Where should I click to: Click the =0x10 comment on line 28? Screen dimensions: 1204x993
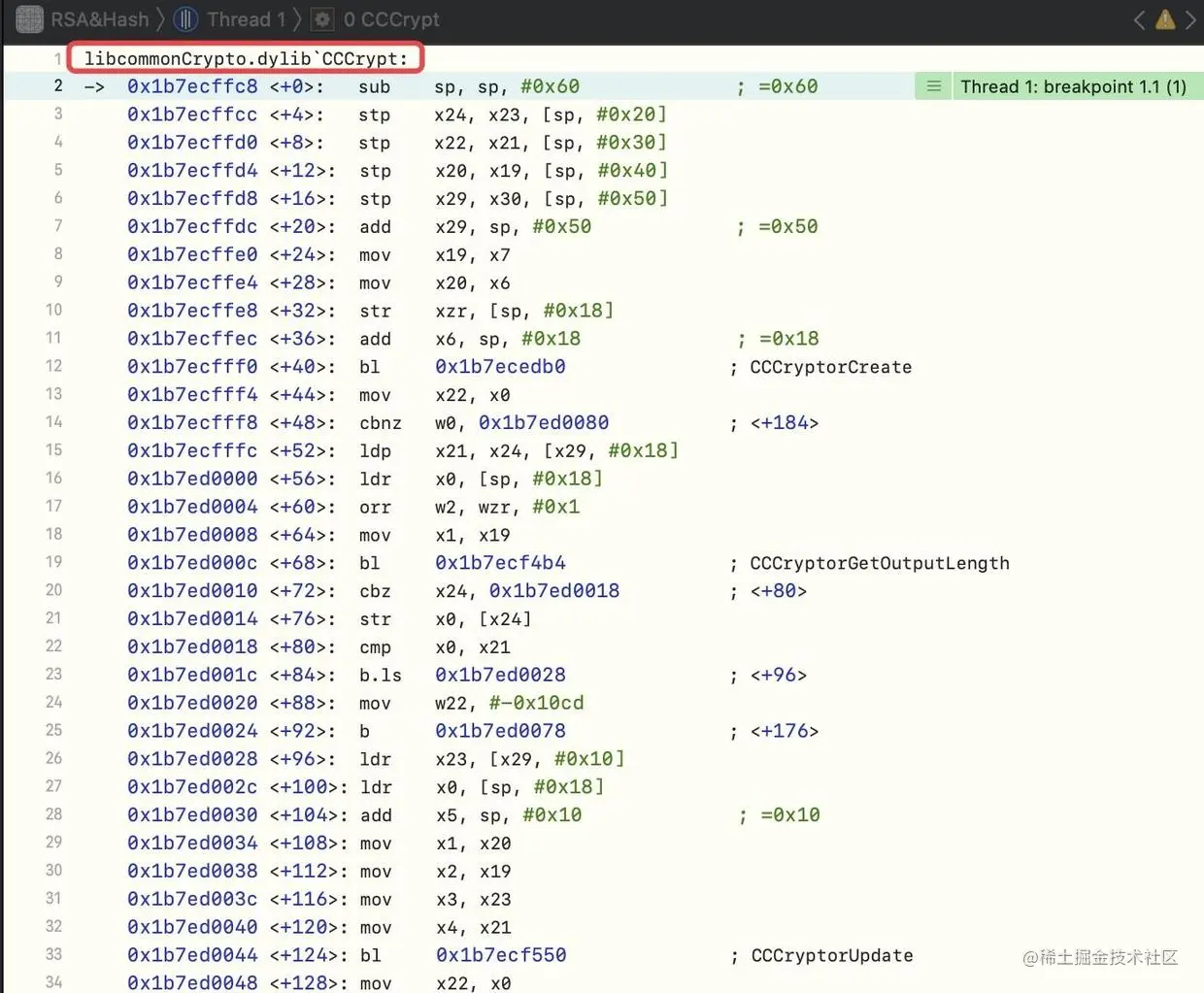789,815
